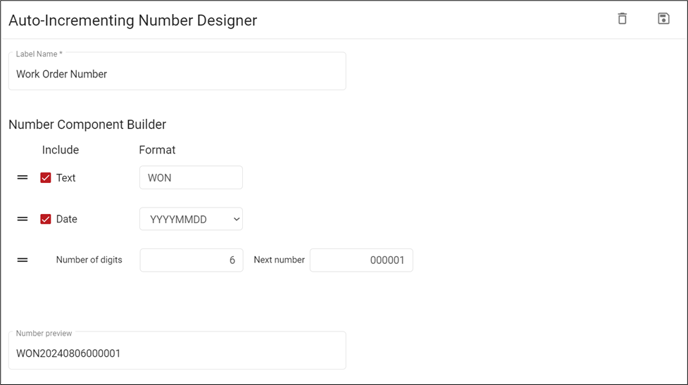Viewport: 688px width, 385px height.
Task: Focus the Label Name field
Action: click(x=177, y=72)
